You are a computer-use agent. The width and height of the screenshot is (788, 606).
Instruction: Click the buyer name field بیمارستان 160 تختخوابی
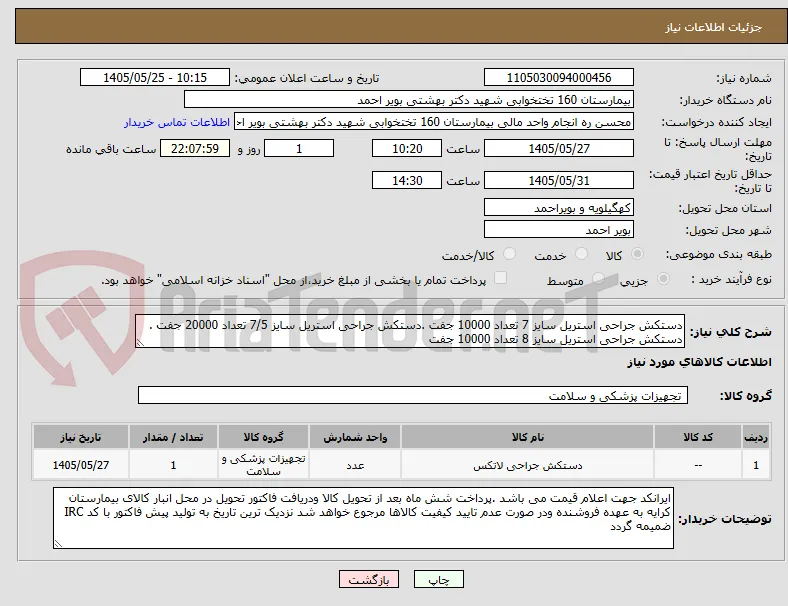tap(409, 99)
